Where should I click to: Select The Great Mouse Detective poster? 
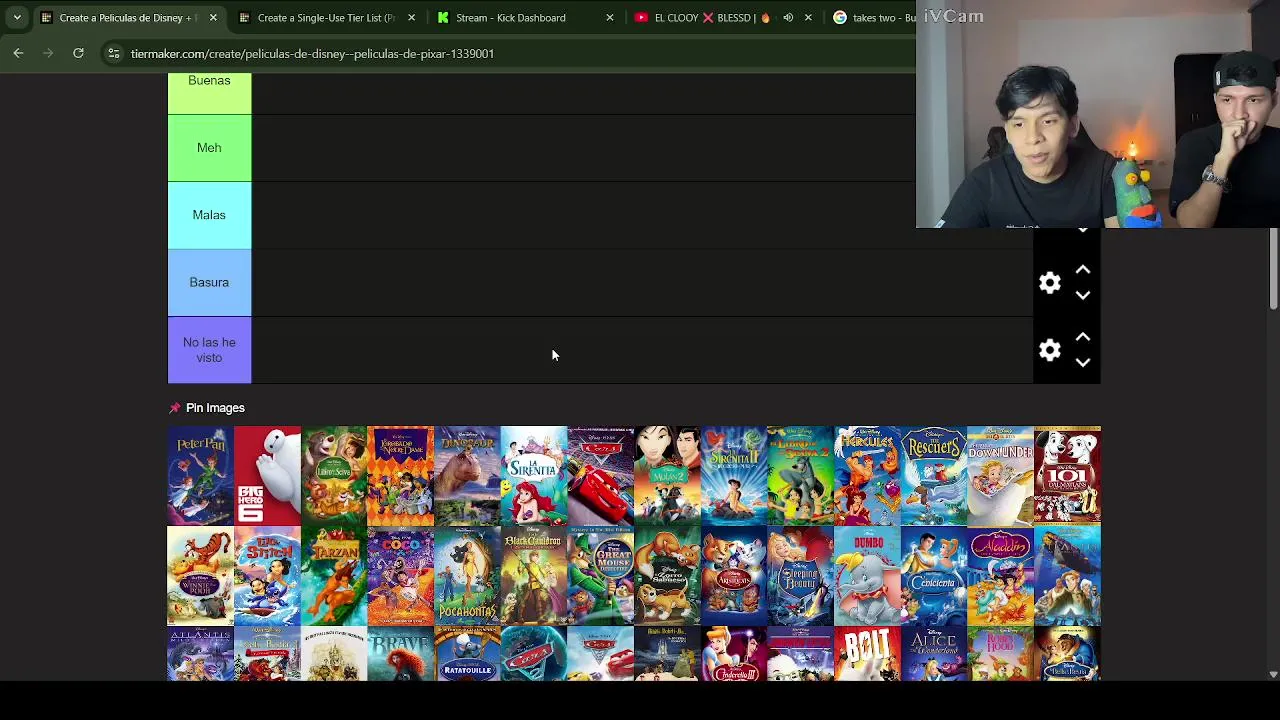click(600, 576)
